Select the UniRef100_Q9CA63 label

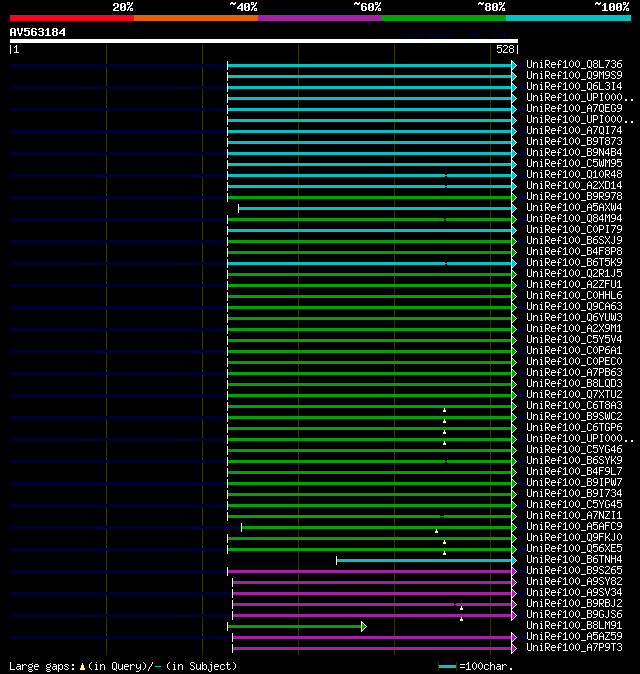(x=574, y=306)
